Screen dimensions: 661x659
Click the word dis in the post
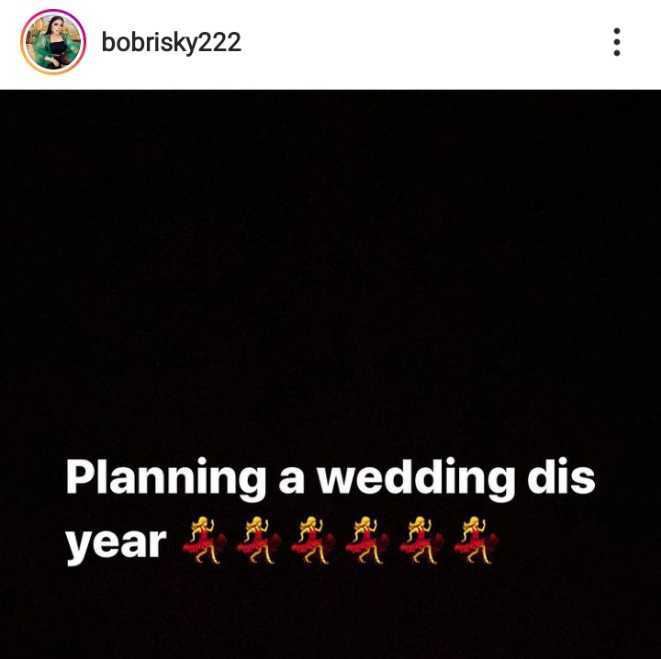coord(561,476)
